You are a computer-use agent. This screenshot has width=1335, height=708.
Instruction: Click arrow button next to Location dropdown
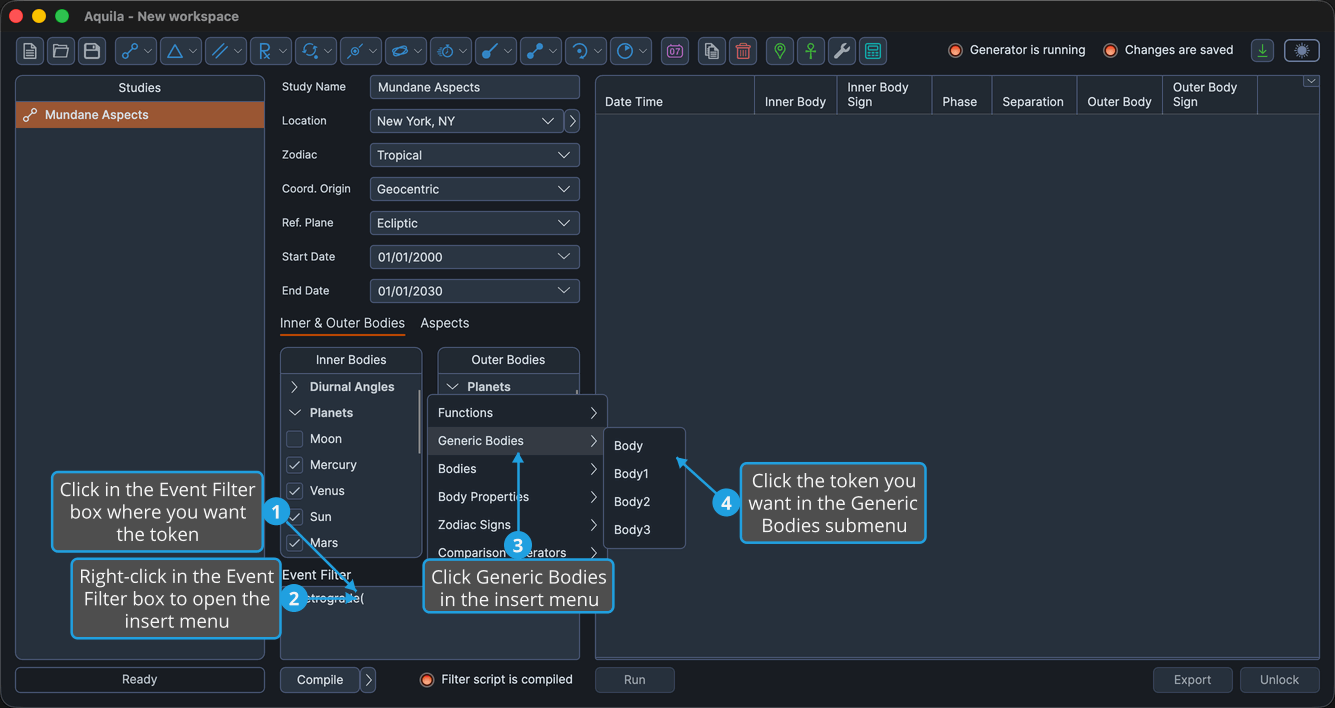572,121
